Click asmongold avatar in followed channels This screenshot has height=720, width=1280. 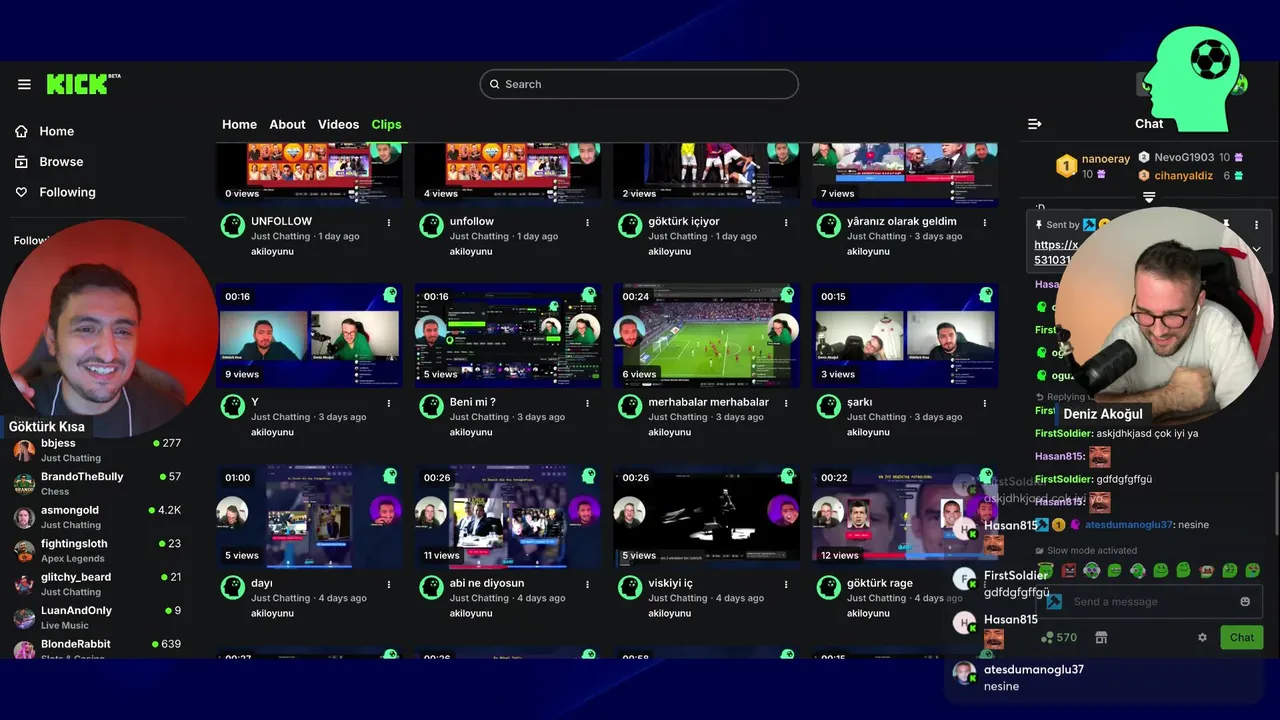point(24,517)
